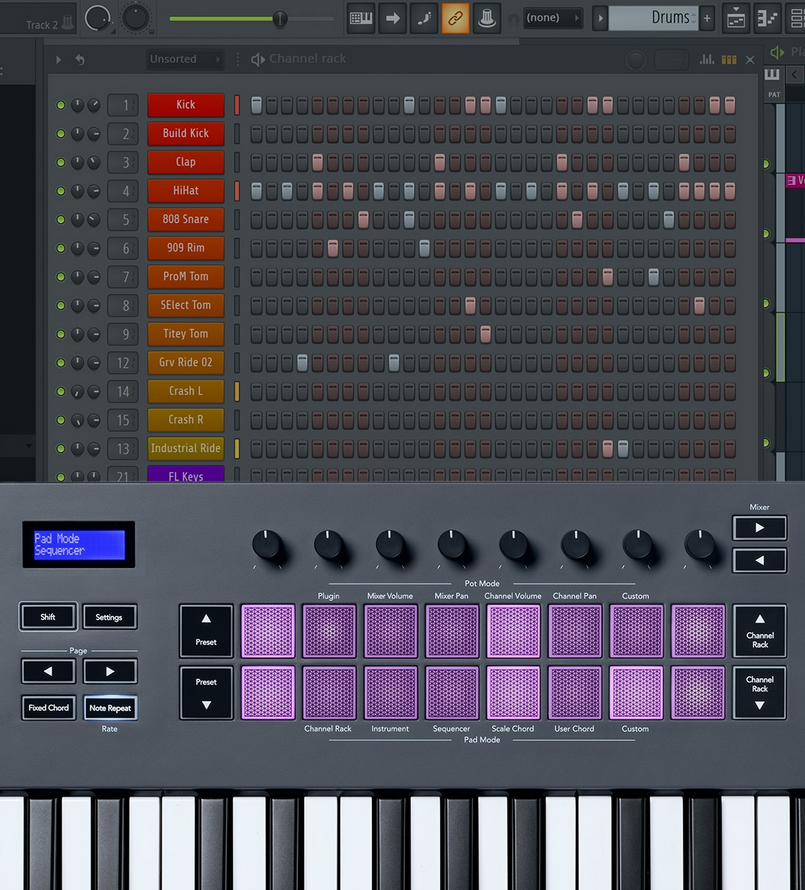
Task: Expand pattern menu arrow left of Drums
Action: tap(599, 18)
